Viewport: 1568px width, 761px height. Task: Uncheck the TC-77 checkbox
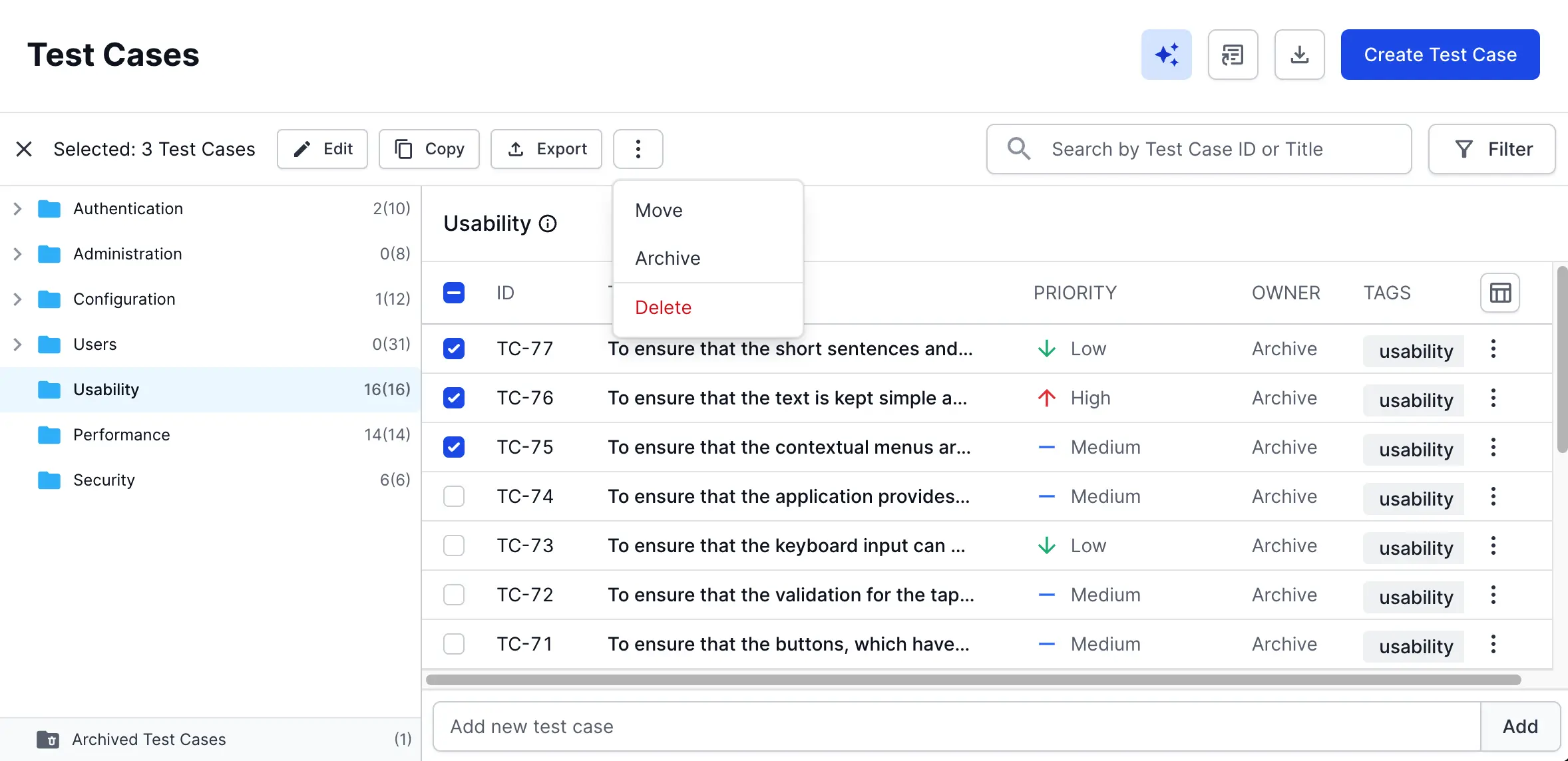[454, 349]
